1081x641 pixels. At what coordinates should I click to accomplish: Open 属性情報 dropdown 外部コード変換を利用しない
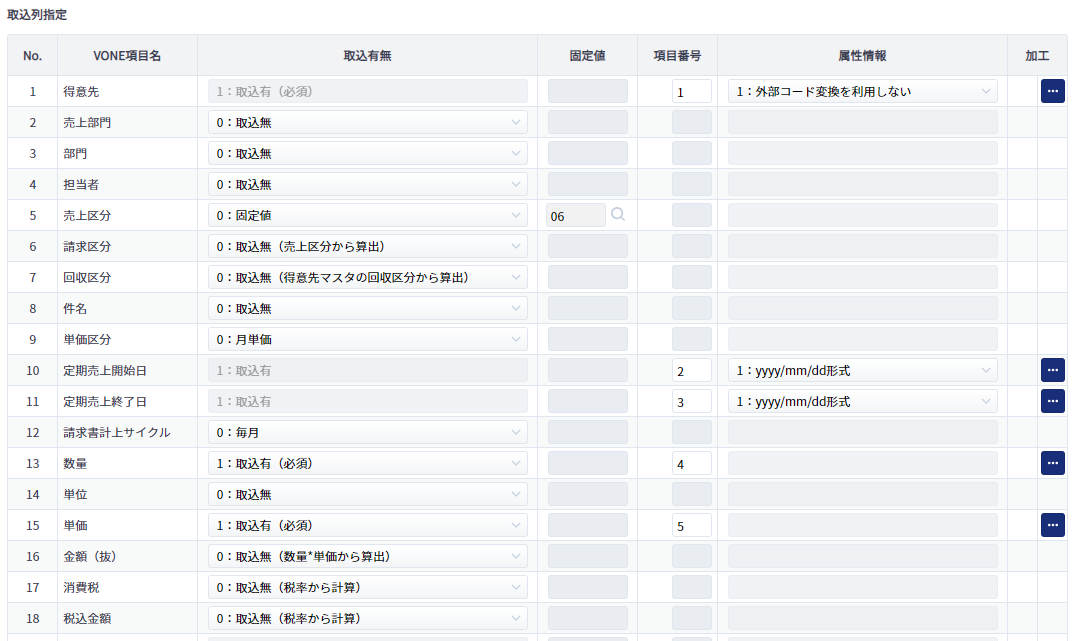[x=862, y=91]
